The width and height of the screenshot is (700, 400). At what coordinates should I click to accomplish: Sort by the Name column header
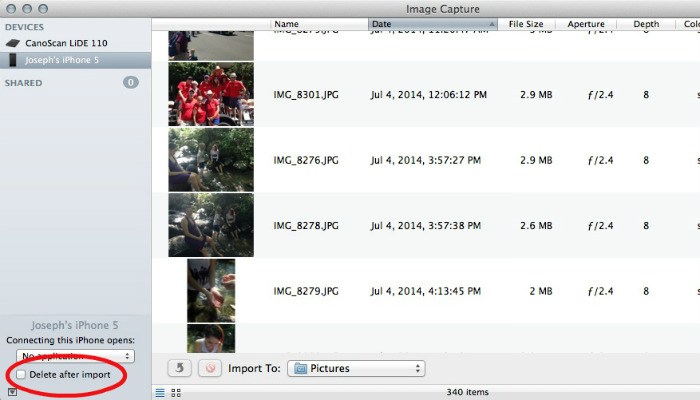point(319,24)
